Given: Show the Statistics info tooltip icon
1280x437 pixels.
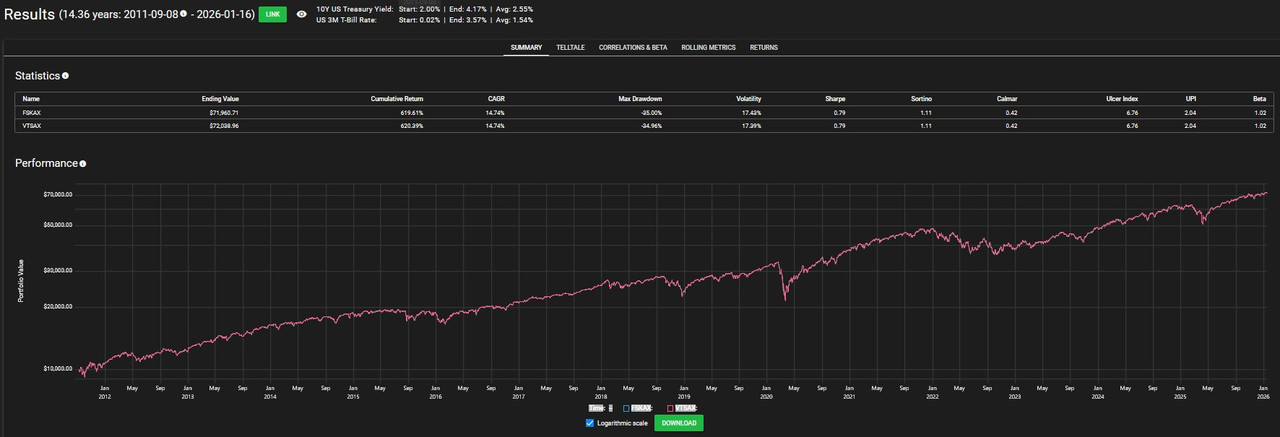Looking at the screenshot, I should (x=65, y=75).
